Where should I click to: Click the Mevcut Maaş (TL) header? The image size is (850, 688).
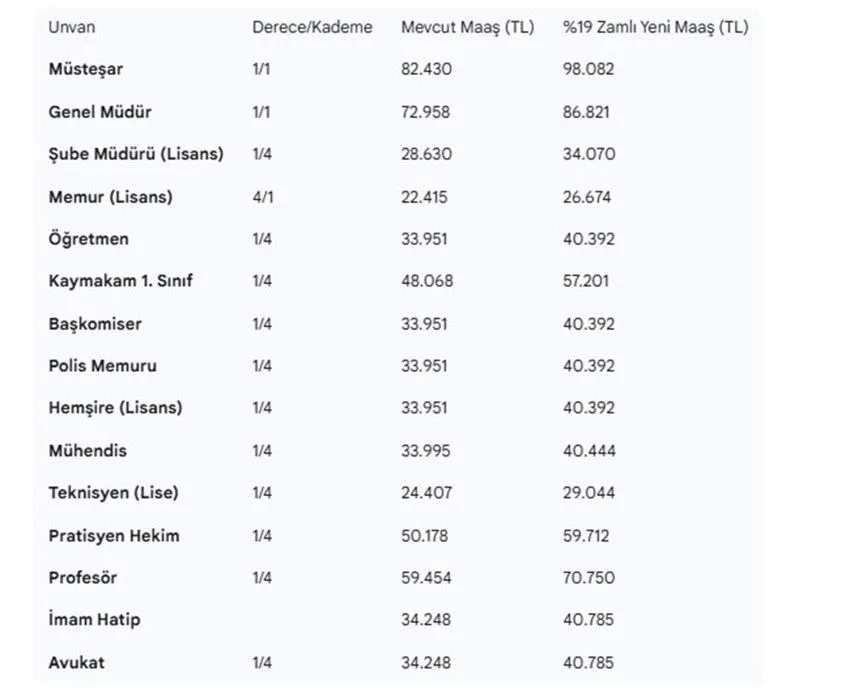pos(467,27)
